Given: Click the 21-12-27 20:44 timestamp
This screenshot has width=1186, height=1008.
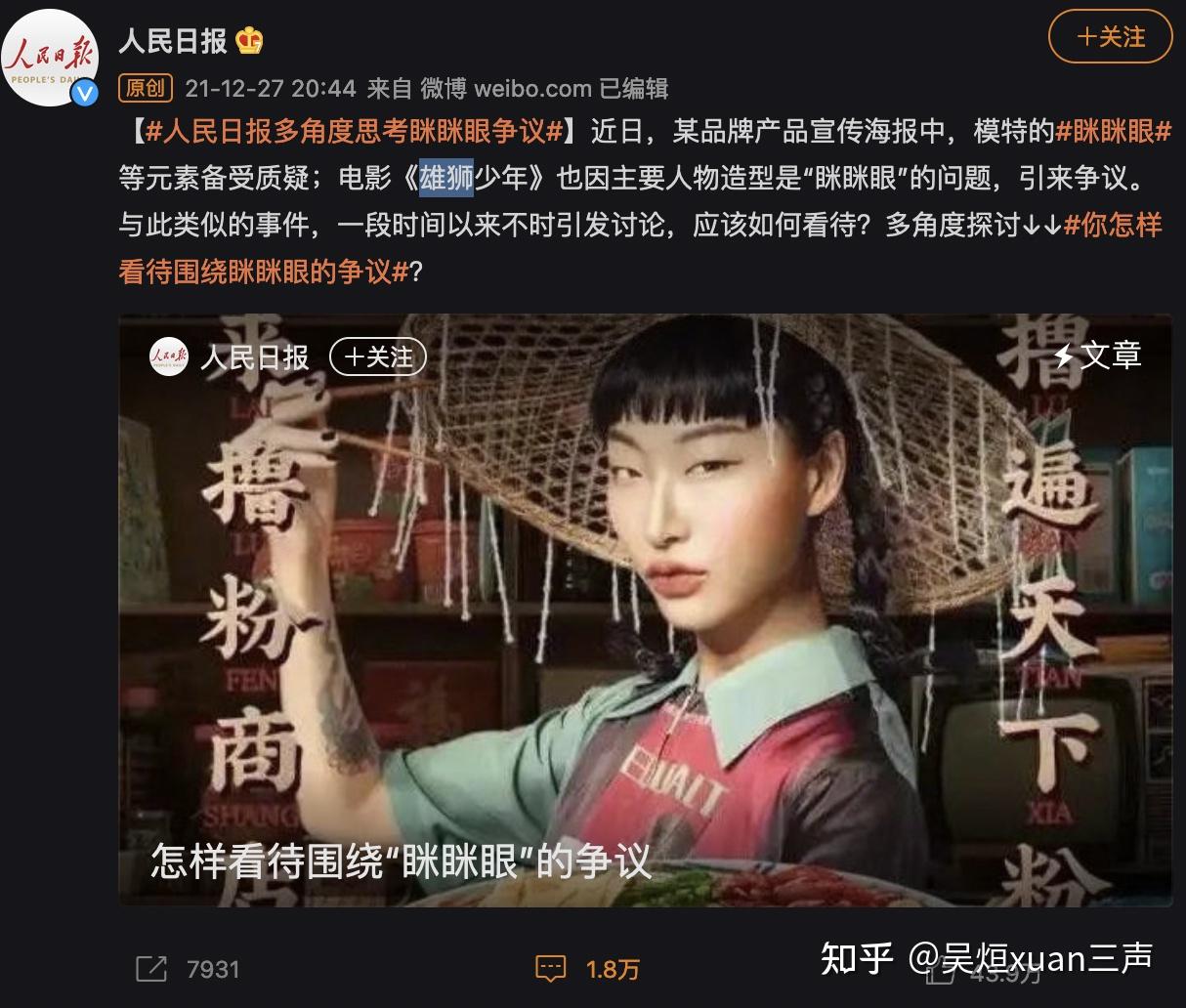Looking at the screenshot, I should point(271,89).
